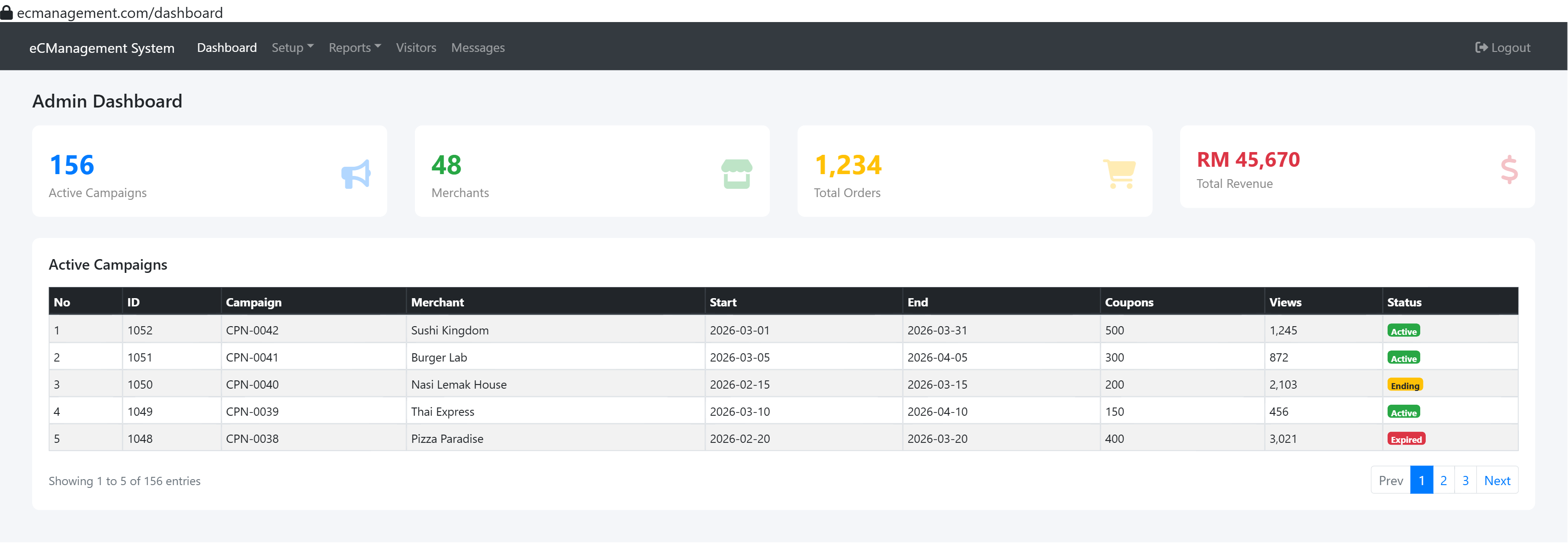Click the eCManagement System brand link

101,47
